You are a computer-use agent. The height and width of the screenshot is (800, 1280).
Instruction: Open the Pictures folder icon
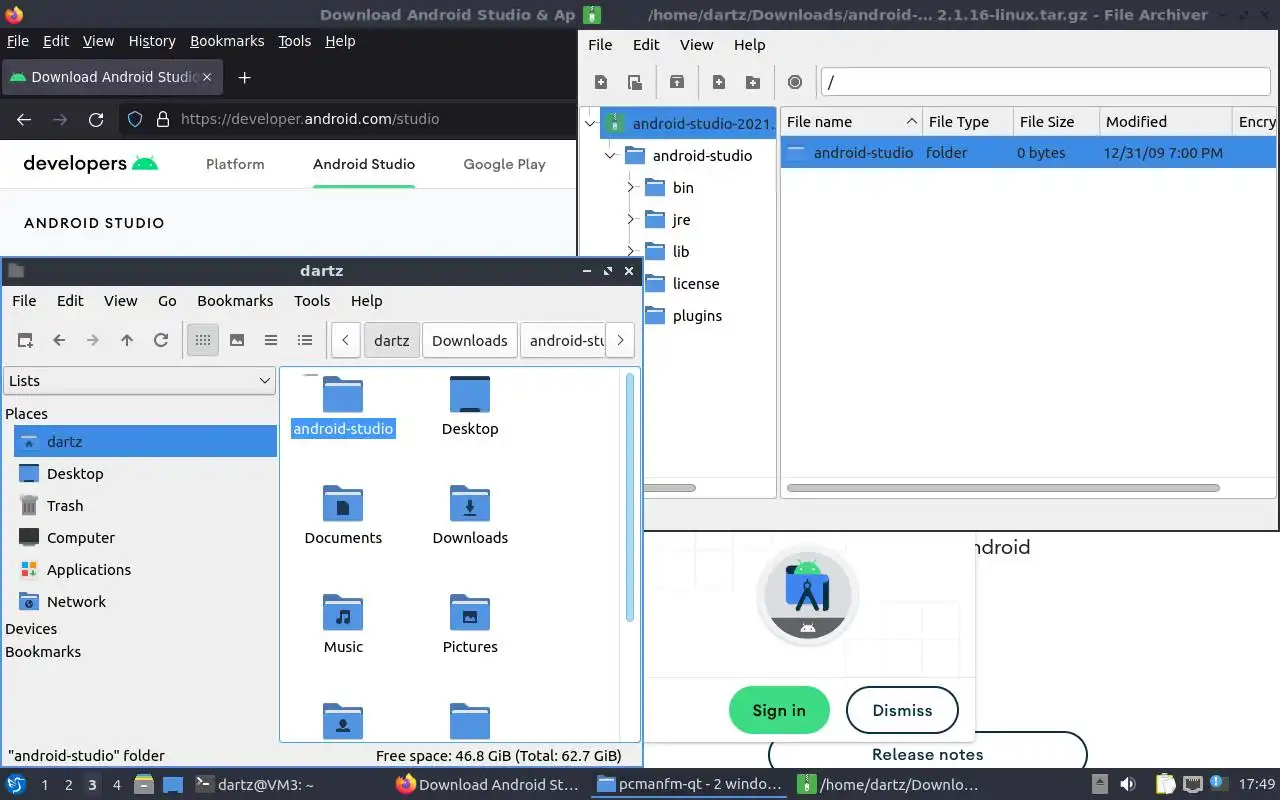(470, 613)
